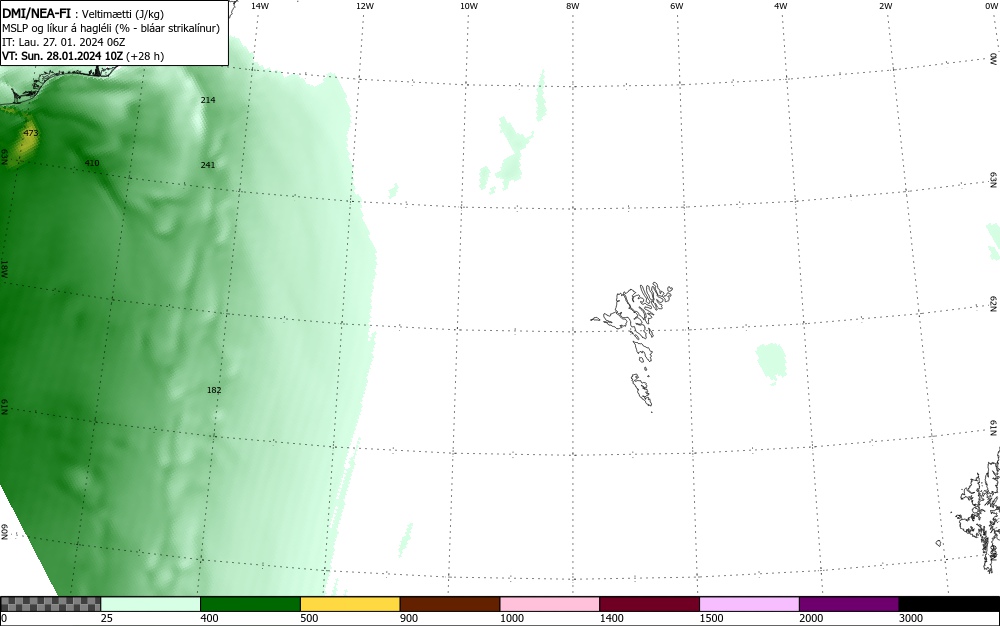1000x626 pixels.
Task: Click the map value label 473
Action: pyautogui.click(x=31, y=133)
